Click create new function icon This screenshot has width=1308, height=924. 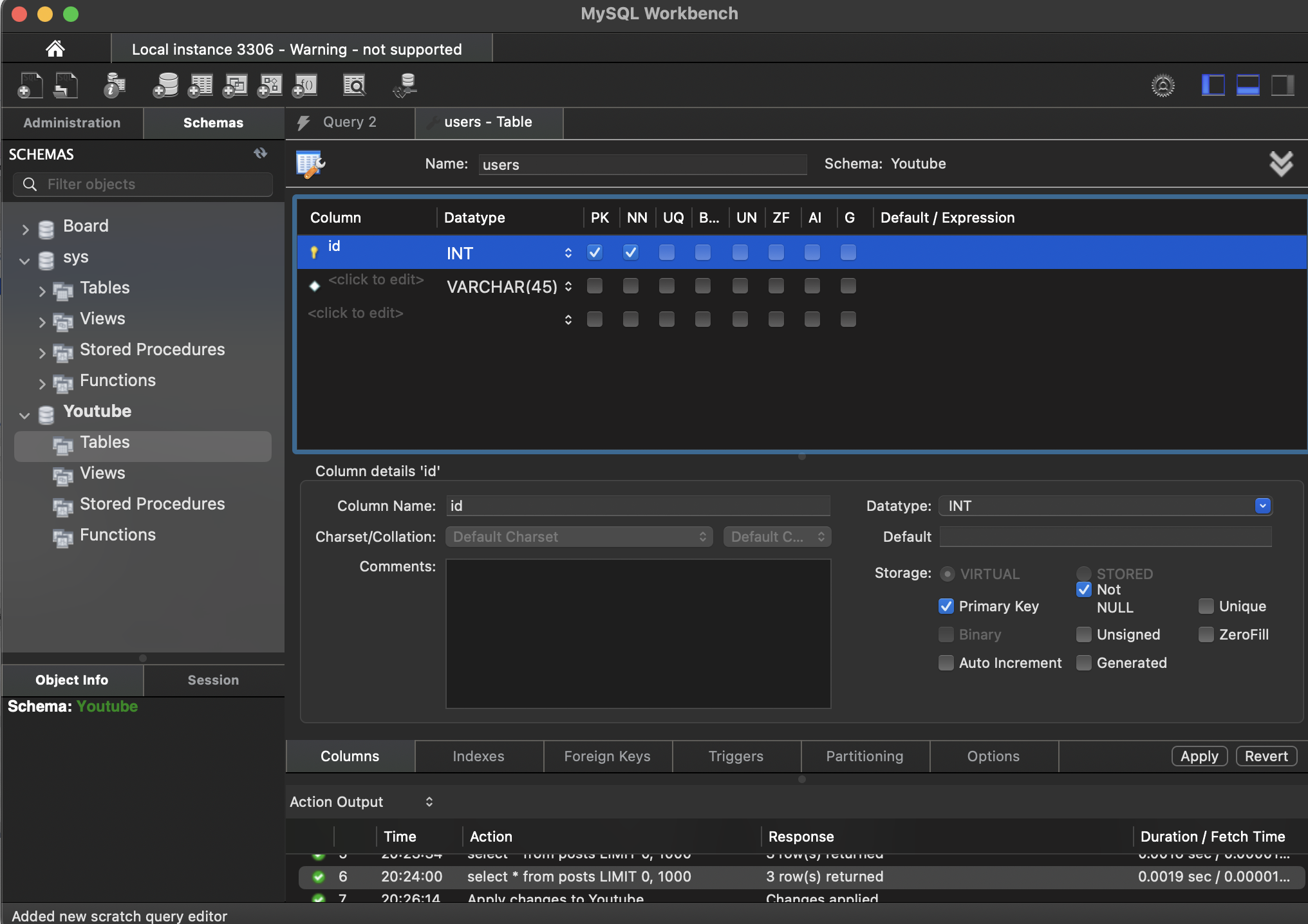(305, 86)
